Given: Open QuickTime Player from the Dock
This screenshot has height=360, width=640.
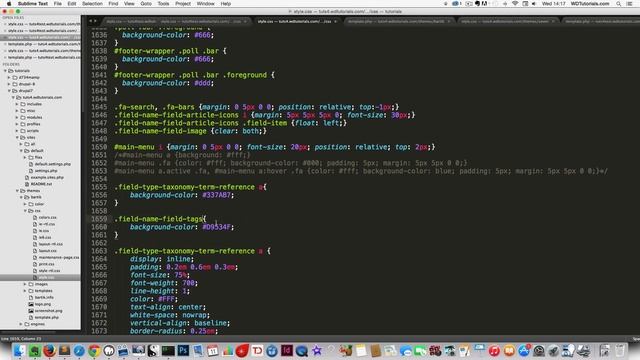Looking at the screenshot, I should pos(302,351).
